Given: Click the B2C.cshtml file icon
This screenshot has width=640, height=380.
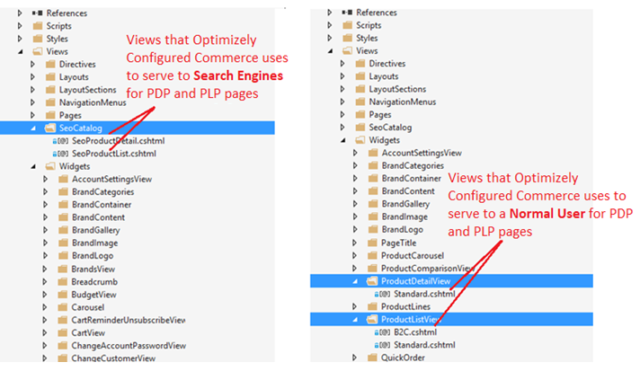Looking at the screenshot, I should coord(382,332).
